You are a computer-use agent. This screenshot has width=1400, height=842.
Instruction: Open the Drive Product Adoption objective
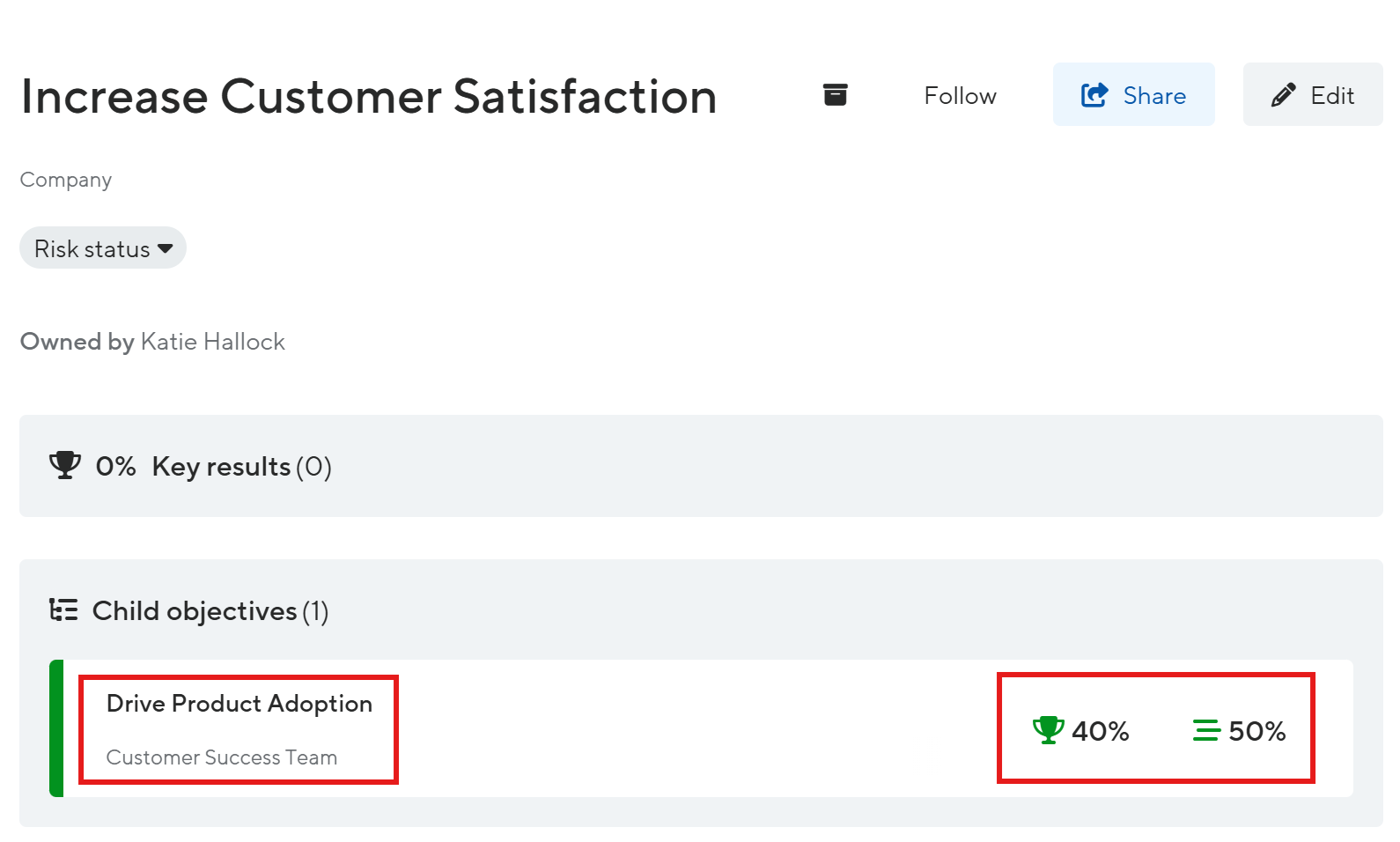pyautogui.click(x=239, y=704)
